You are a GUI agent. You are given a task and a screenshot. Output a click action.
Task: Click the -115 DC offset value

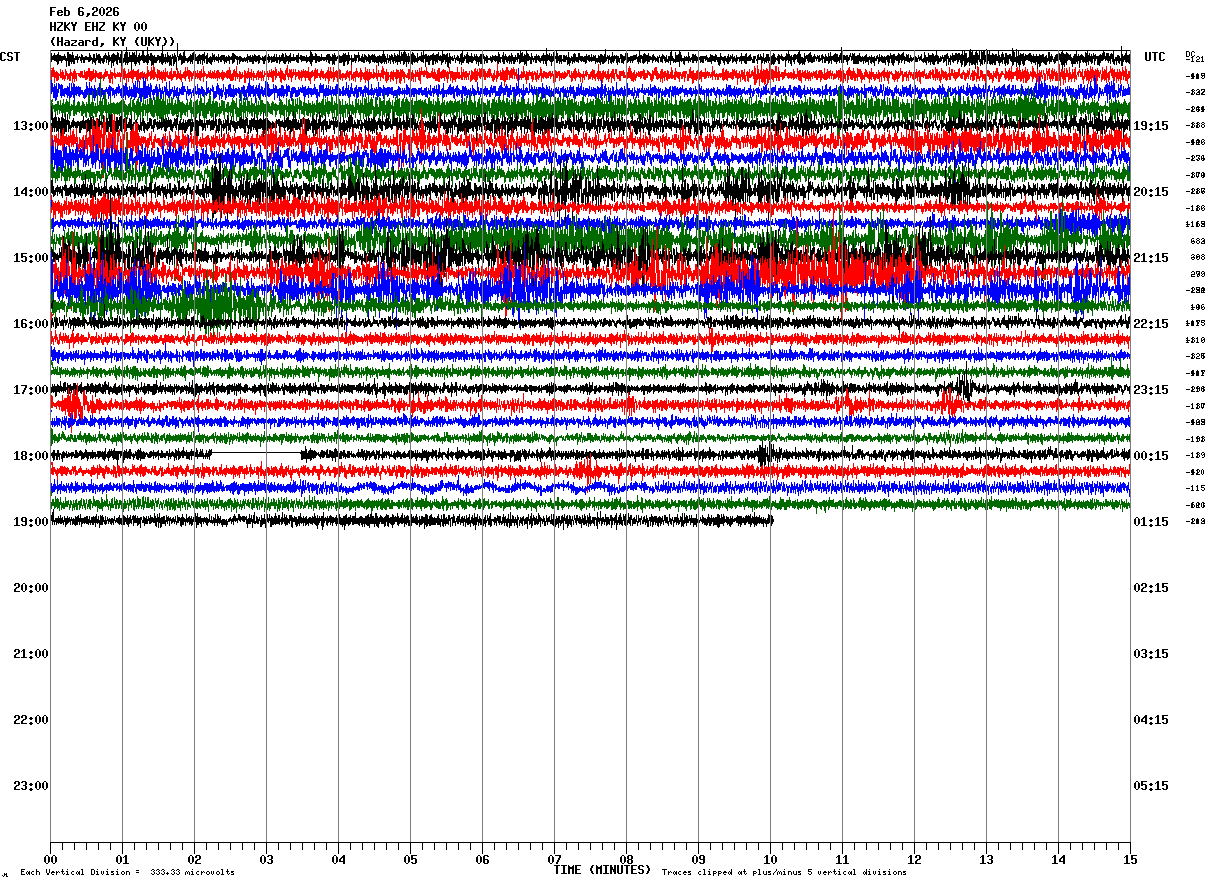coord(1195,488)
